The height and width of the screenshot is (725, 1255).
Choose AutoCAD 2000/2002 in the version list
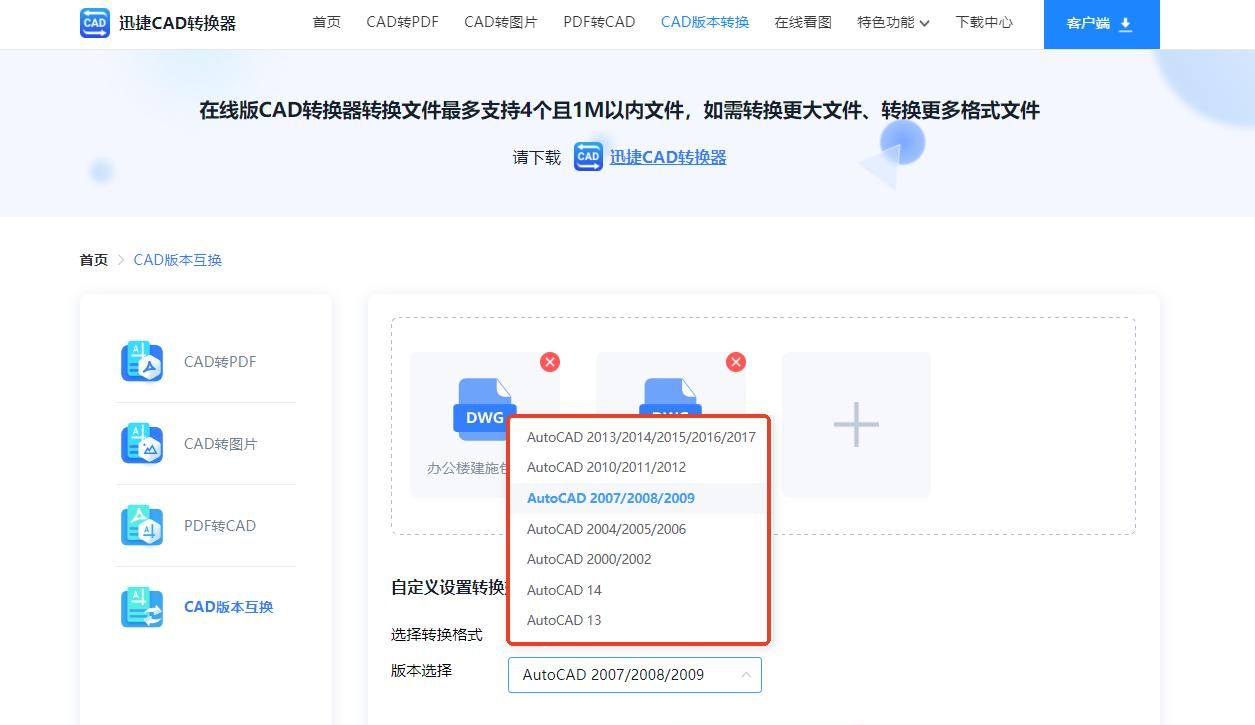589,559
